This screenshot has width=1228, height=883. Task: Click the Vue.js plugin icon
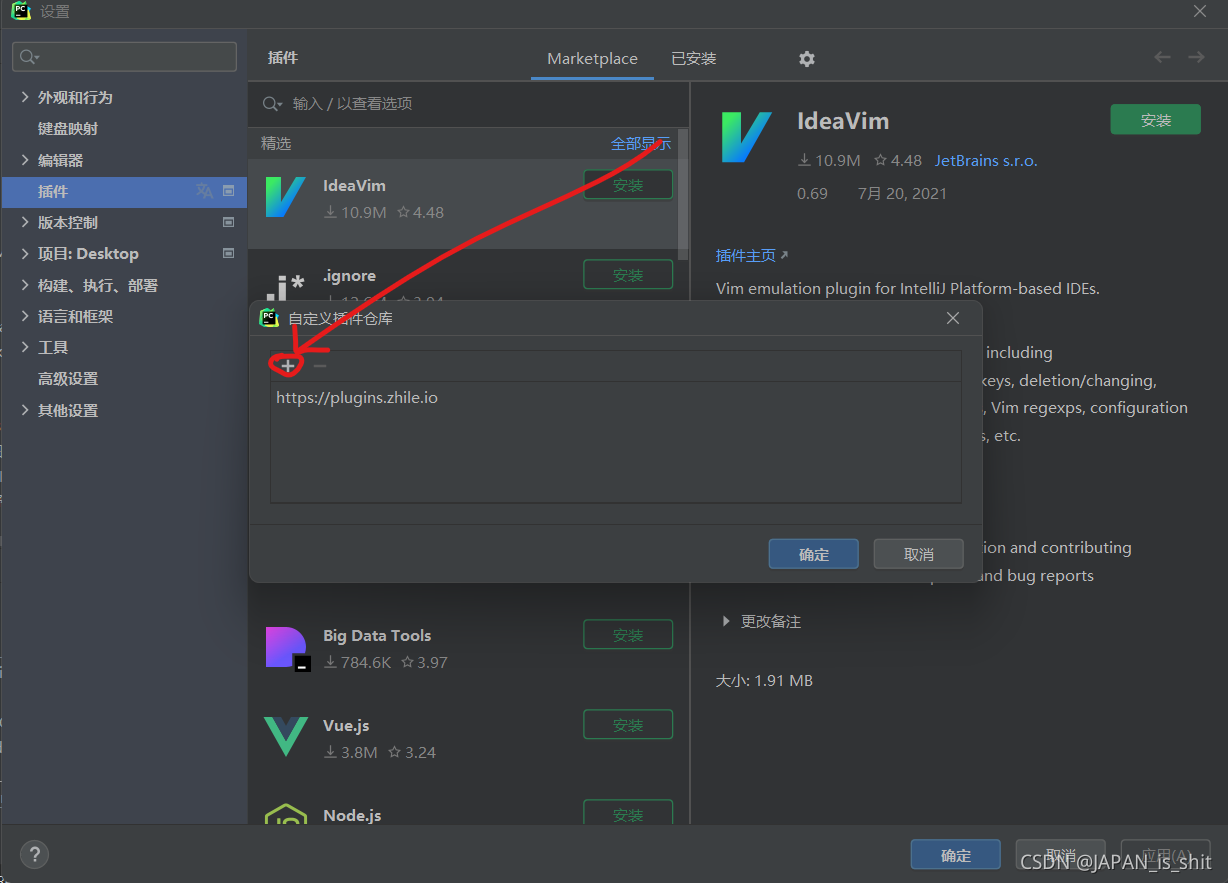click(286, 737)
